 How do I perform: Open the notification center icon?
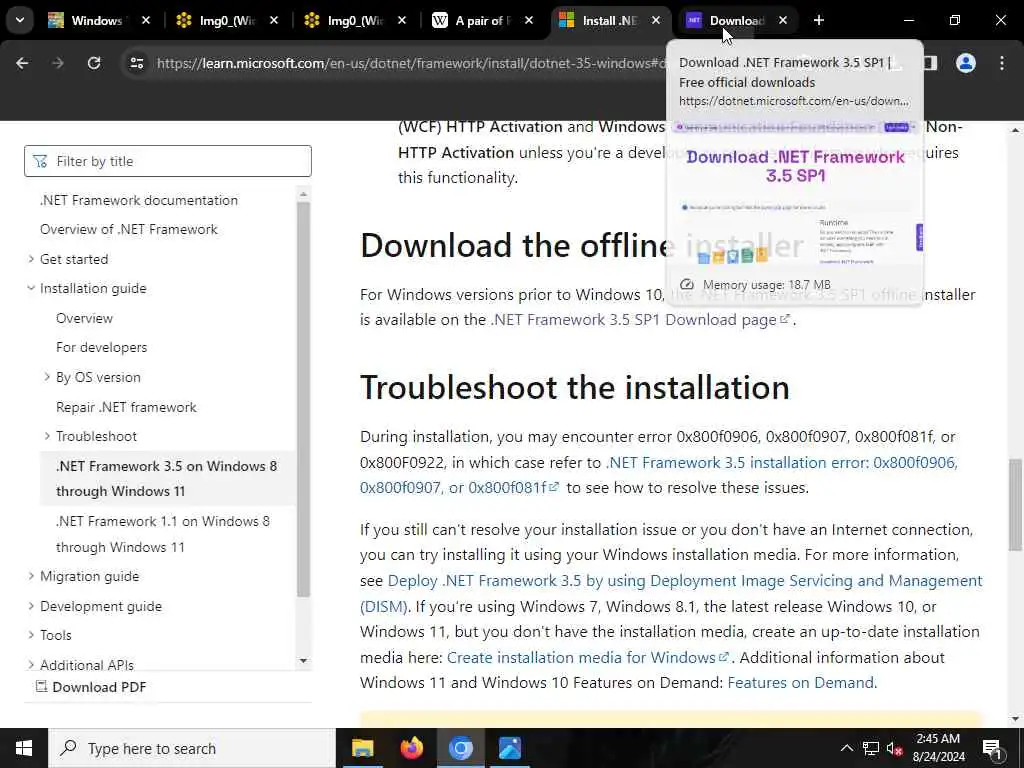[x=993, y=748]
